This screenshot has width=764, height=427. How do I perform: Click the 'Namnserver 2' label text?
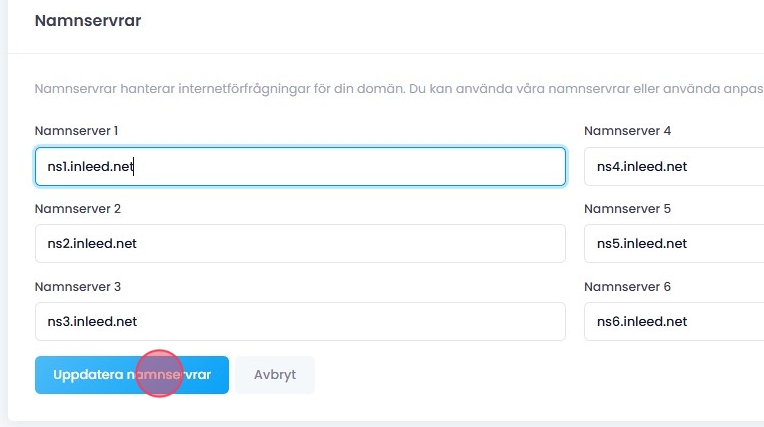[77, 209]
